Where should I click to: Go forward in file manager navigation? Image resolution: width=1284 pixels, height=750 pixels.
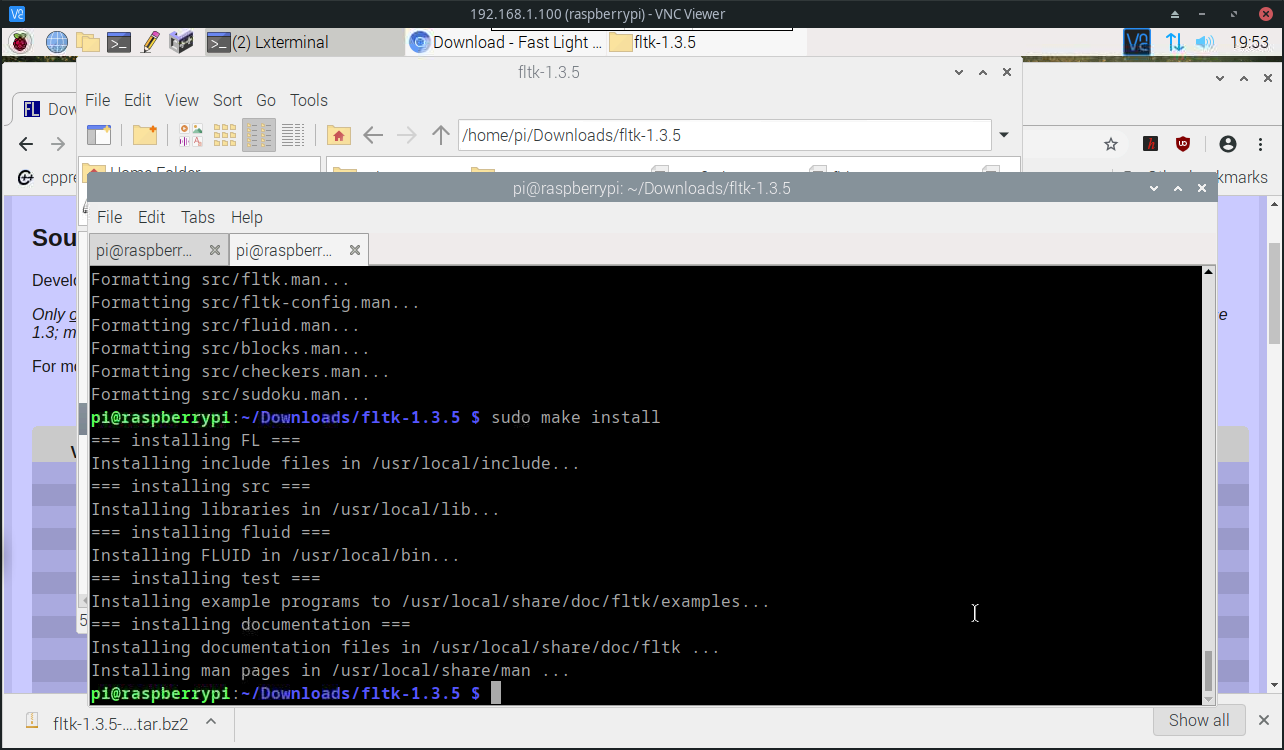pyautogui.click(x=407, y=135)
